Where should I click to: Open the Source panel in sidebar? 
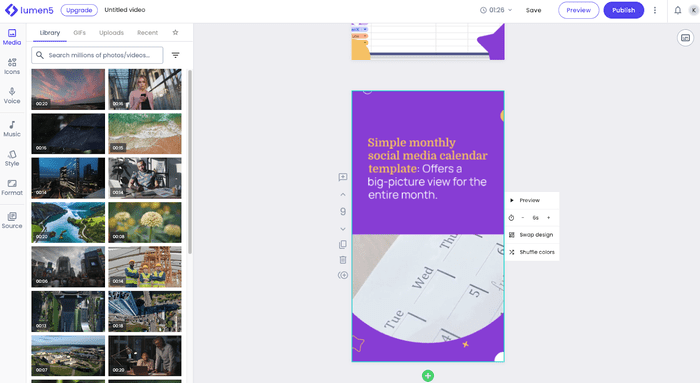pos(12,221)
